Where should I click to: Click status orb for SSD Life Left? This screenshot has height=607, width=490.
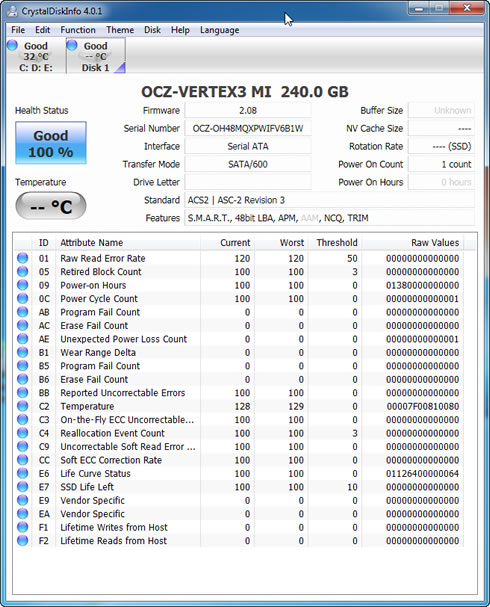[23, 487]
